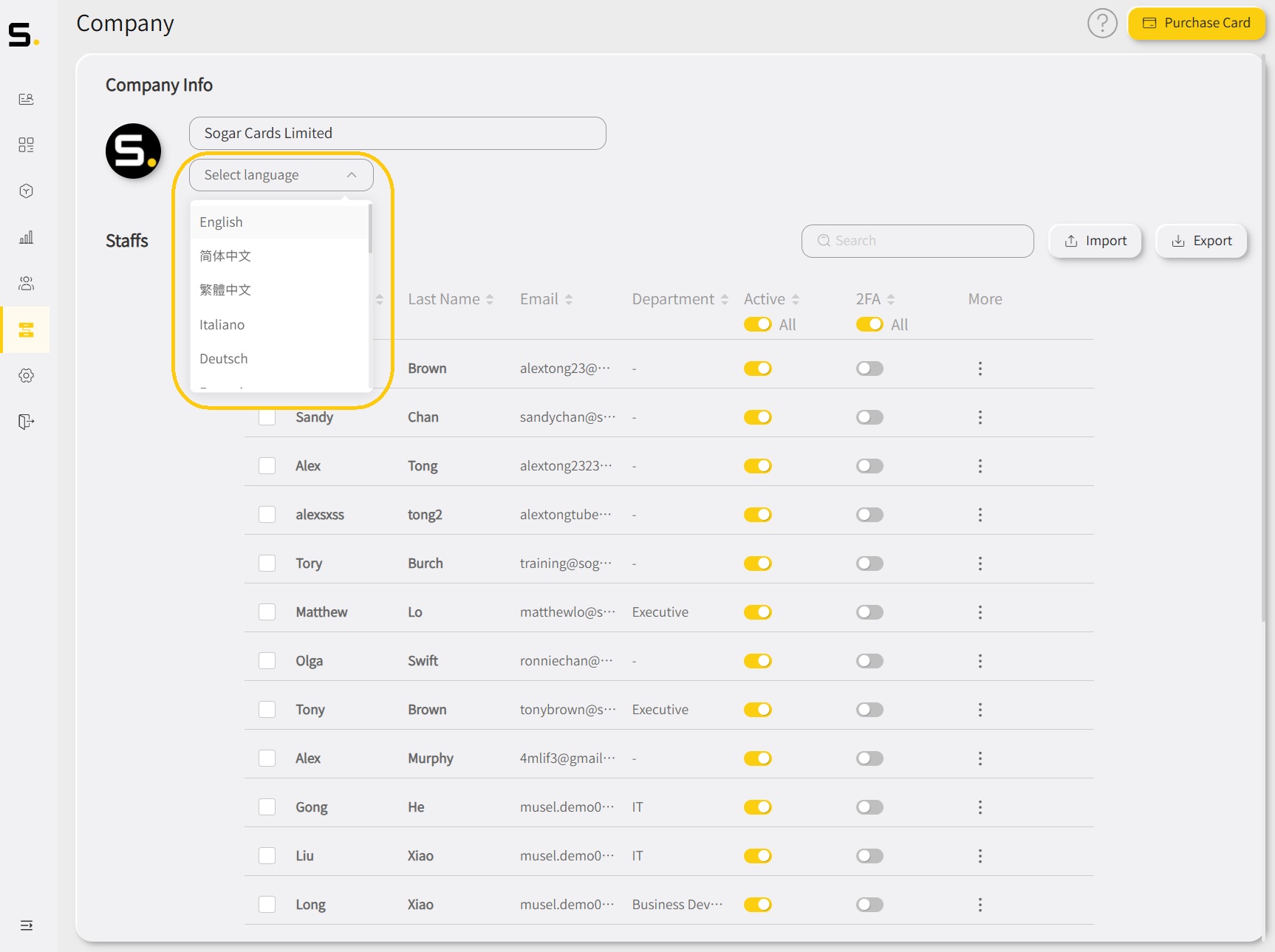Toggle Active switch for Sandy Chan
The image size is (1275, 952).
(x=758, y=417)
